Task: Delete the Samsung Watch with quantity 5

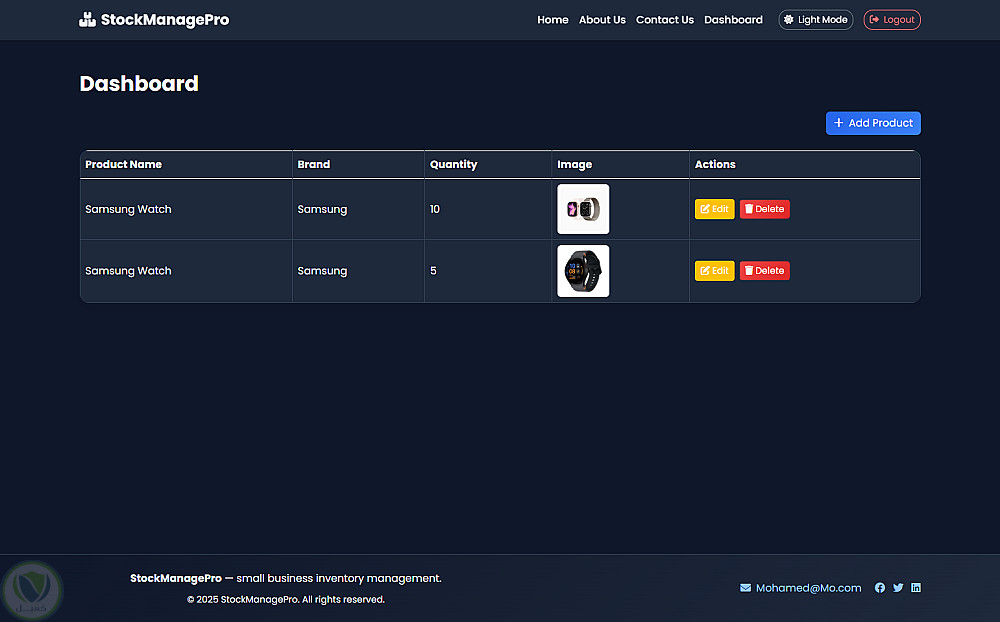Action: (765, 271)
